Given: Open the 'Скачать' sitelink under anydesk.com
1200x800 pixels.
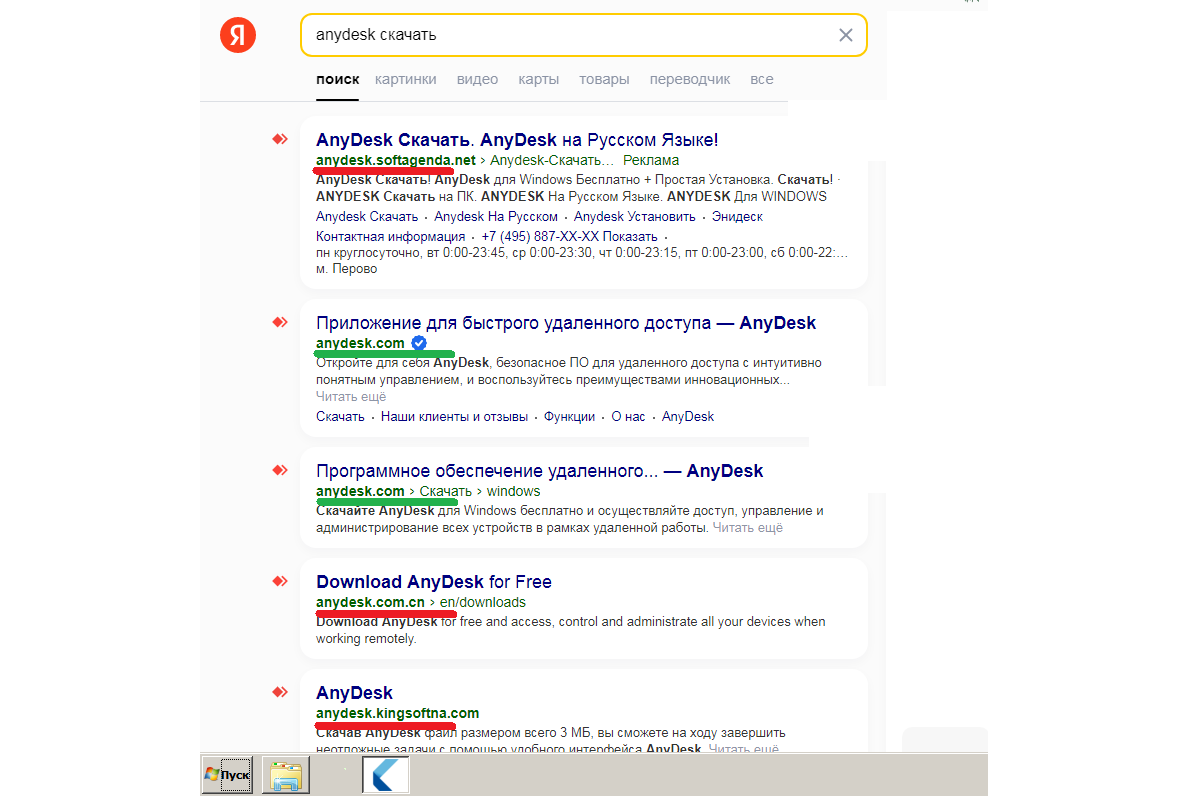Looking at the screenshot, I should [340, 416].
